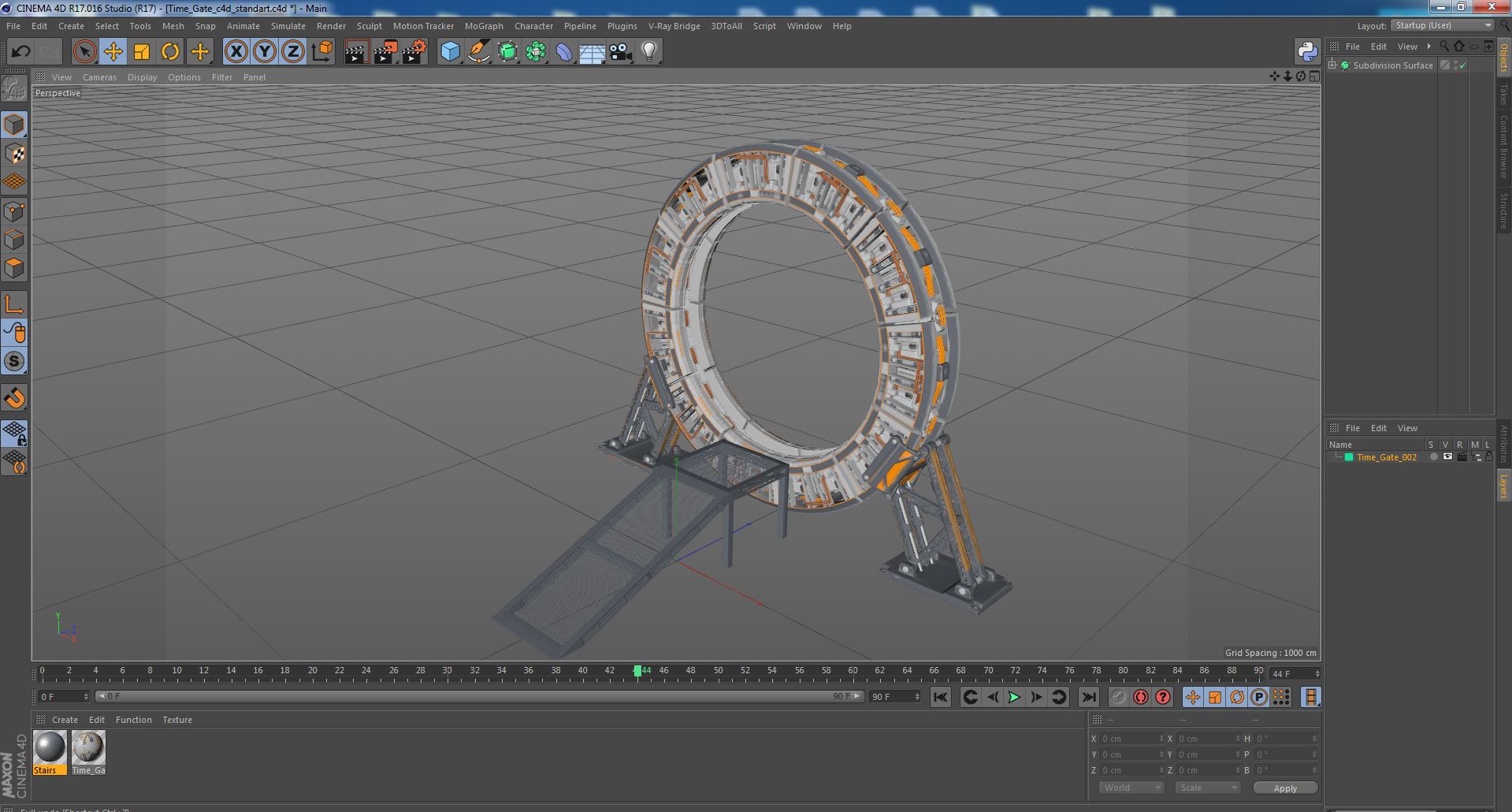
Task: Select the Live Selection tool
Action: 84,52
